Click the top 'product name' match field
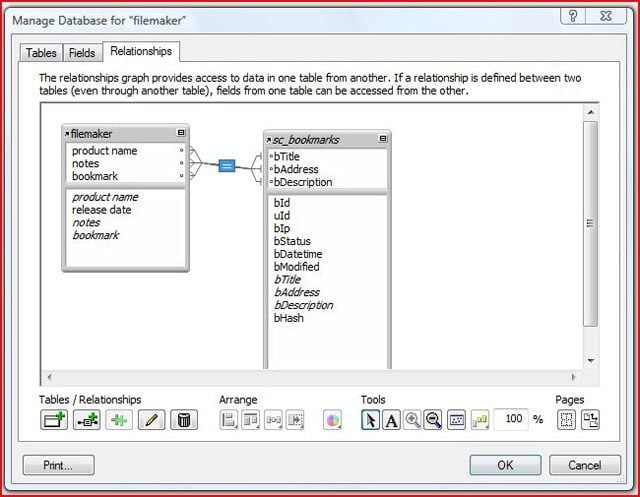 coord(104,151)
